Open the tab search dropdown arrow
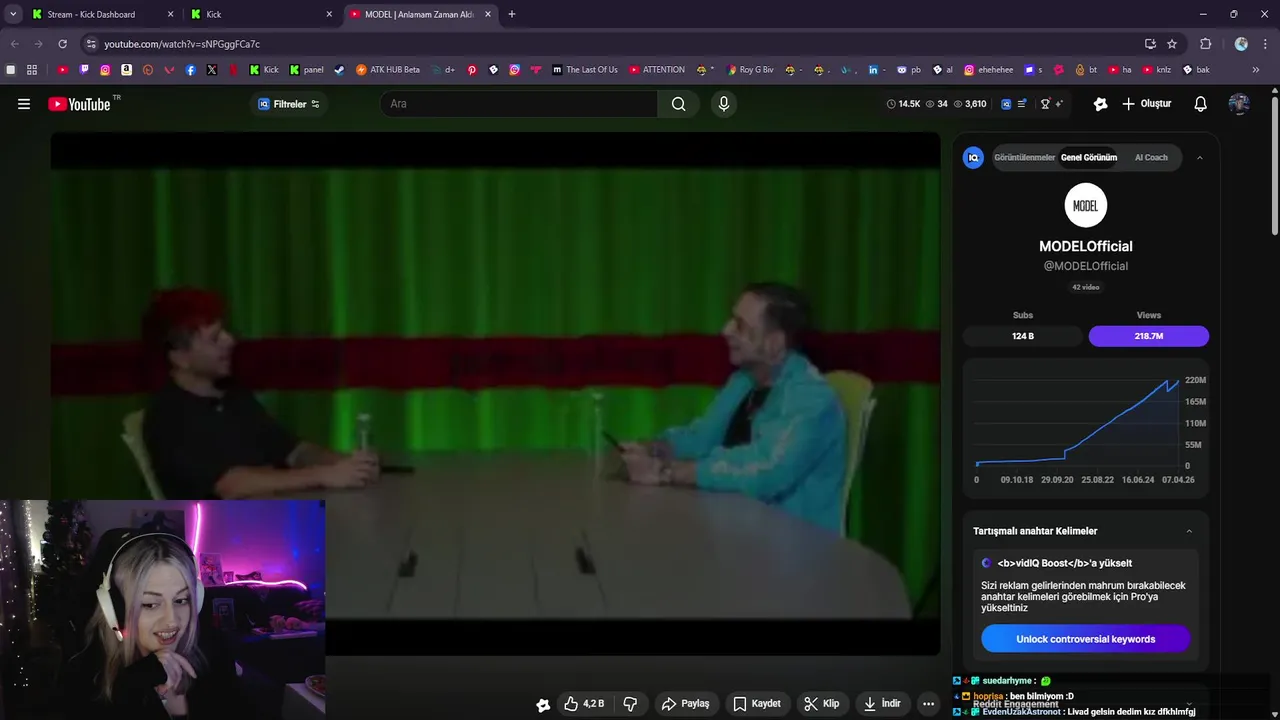The image size is (1280, 720). 13,14
